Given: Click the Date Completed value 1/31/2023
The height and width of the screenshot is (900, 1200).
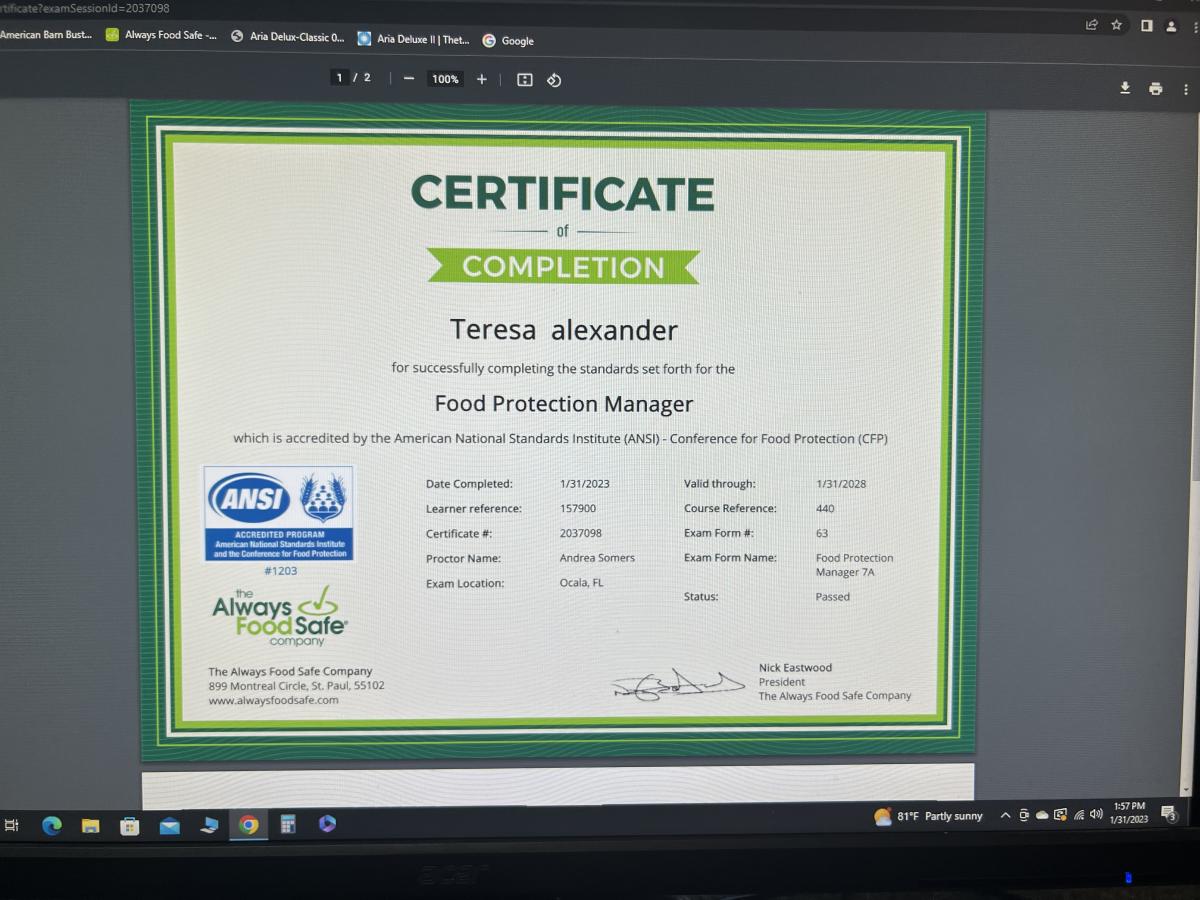Looking at the screenshot, I should coord(585,484).
